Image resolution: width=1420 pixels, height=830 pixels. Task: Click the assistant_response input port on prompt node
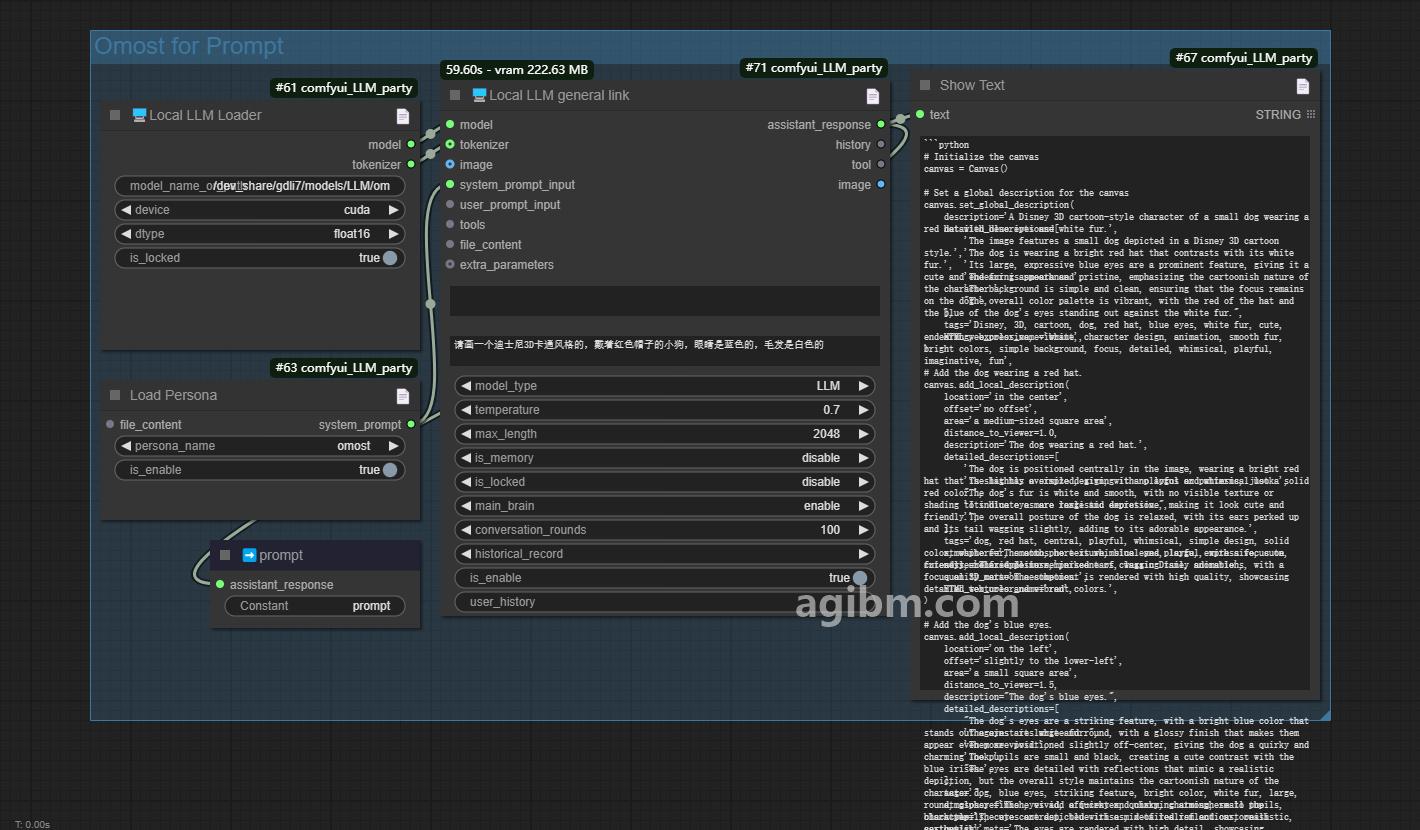220,585
